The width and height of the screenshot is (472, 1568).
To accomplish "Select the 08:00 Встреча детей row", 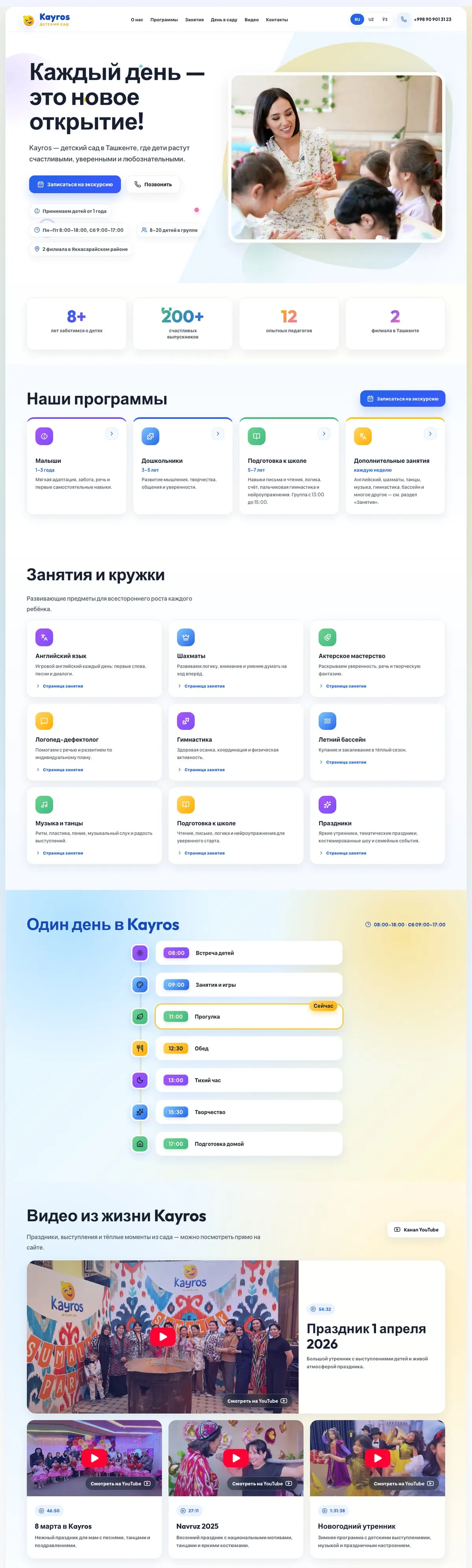I will tap(249, 953).
